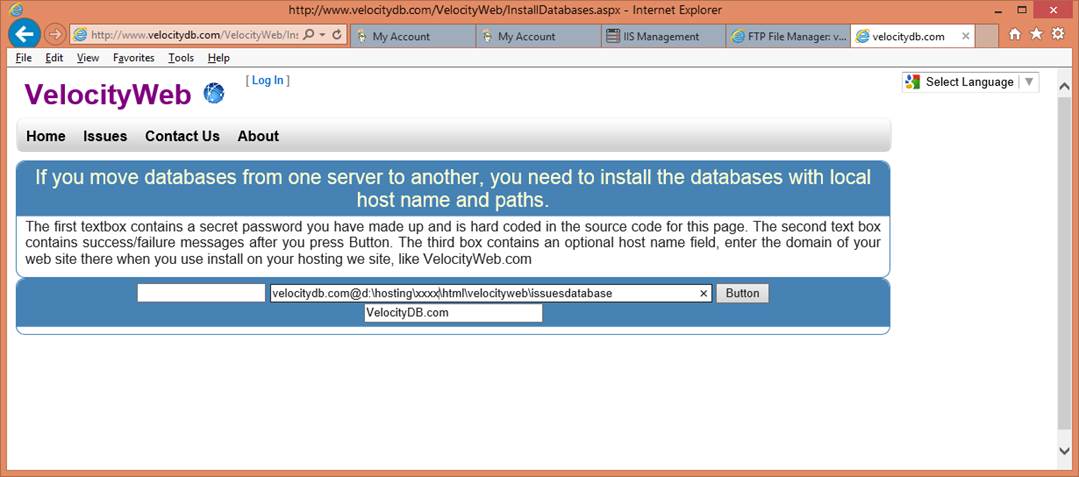Click the VelocityDB.com host name field
Screen dimensions: 1079x477
[453, 312]
